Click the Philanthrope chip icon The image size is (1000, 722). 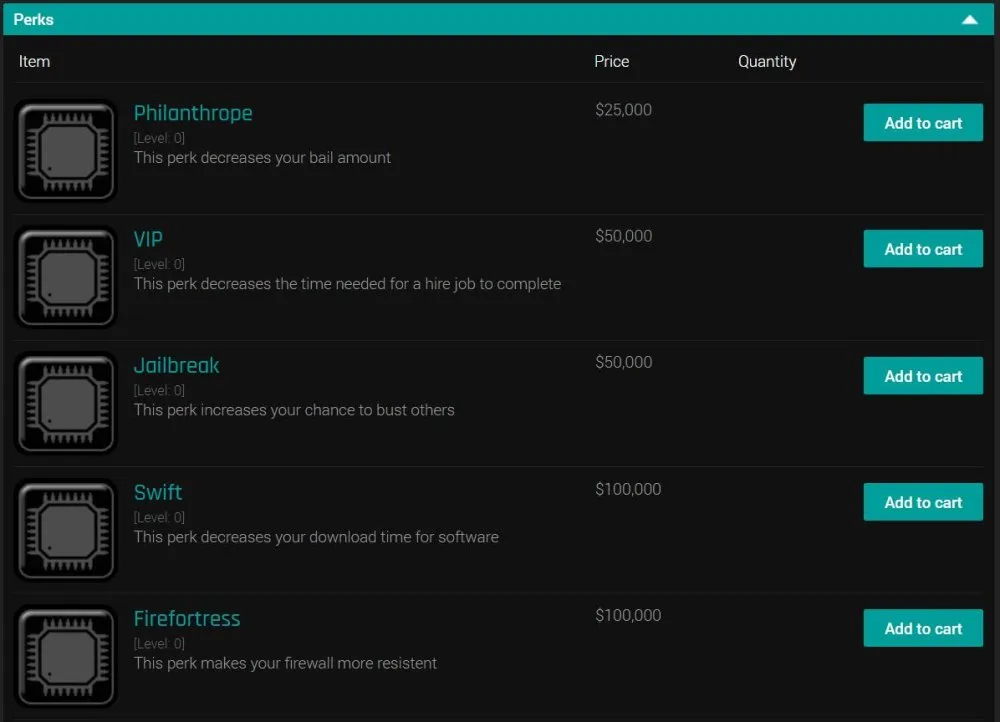point(65,150)
